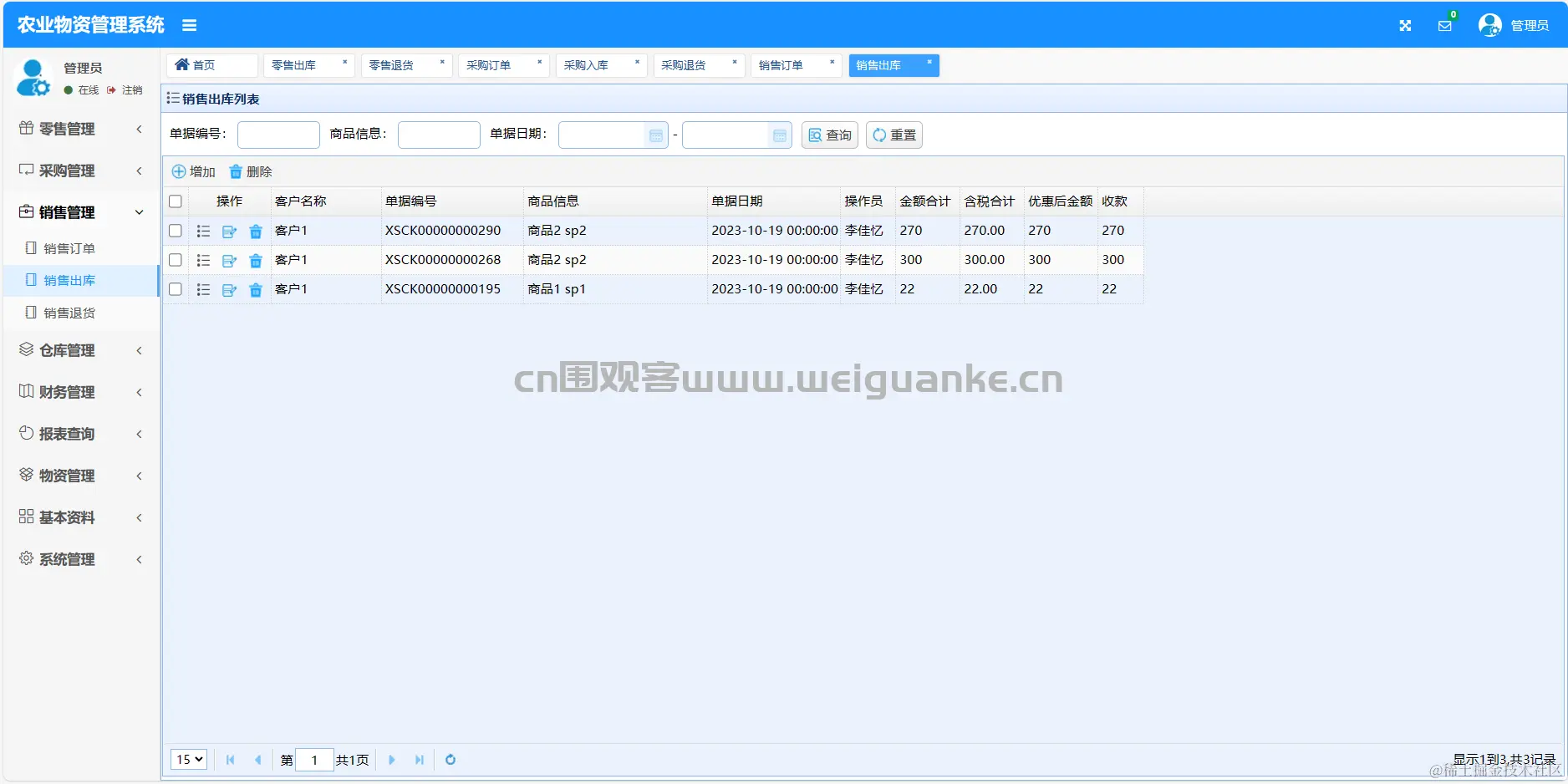Toggle the hamburger sidebar menu icon
The width and height of the screenshot is (1568, 784).
pos(190,26)
